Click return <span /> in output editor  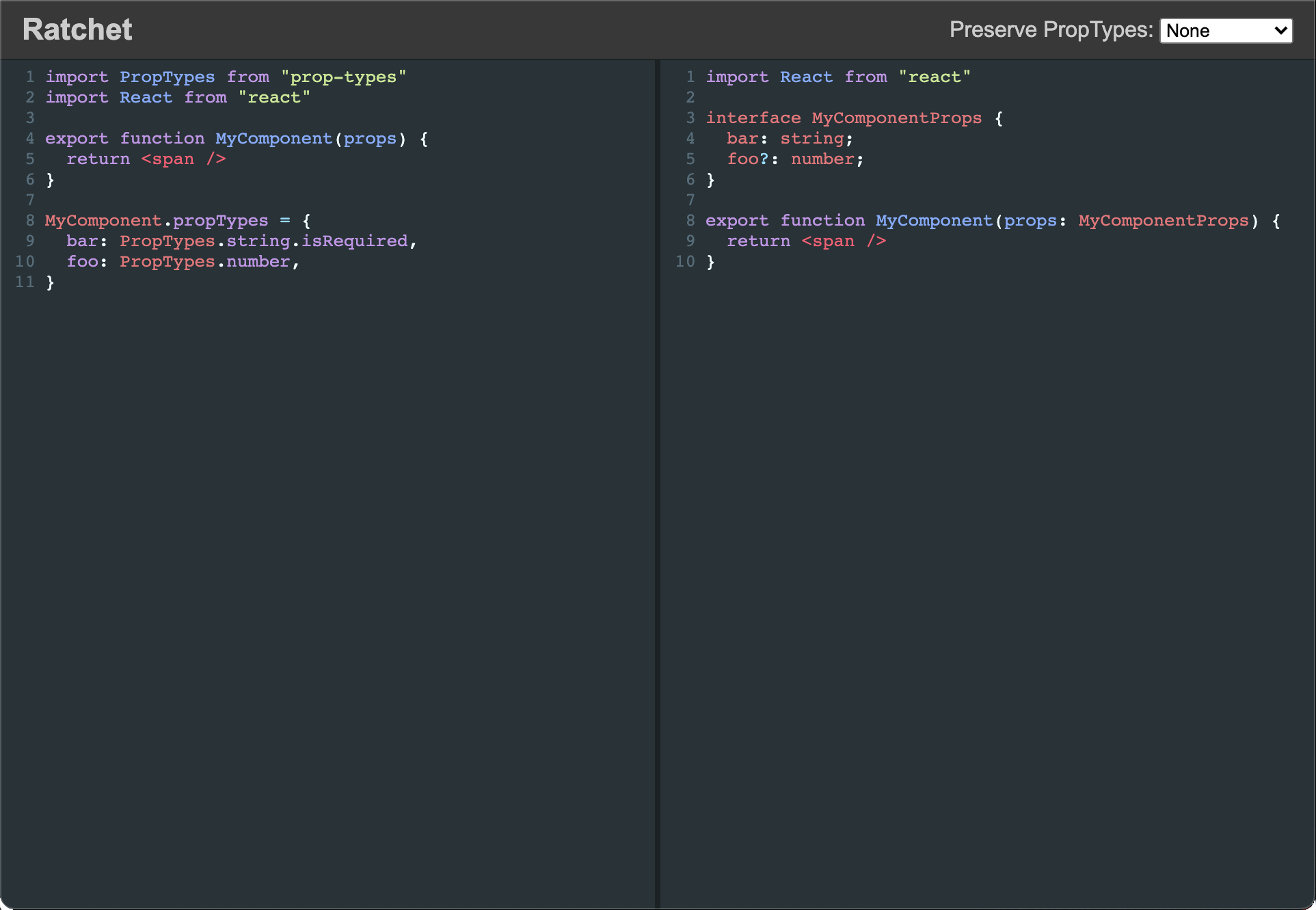(x=806, y=241)
